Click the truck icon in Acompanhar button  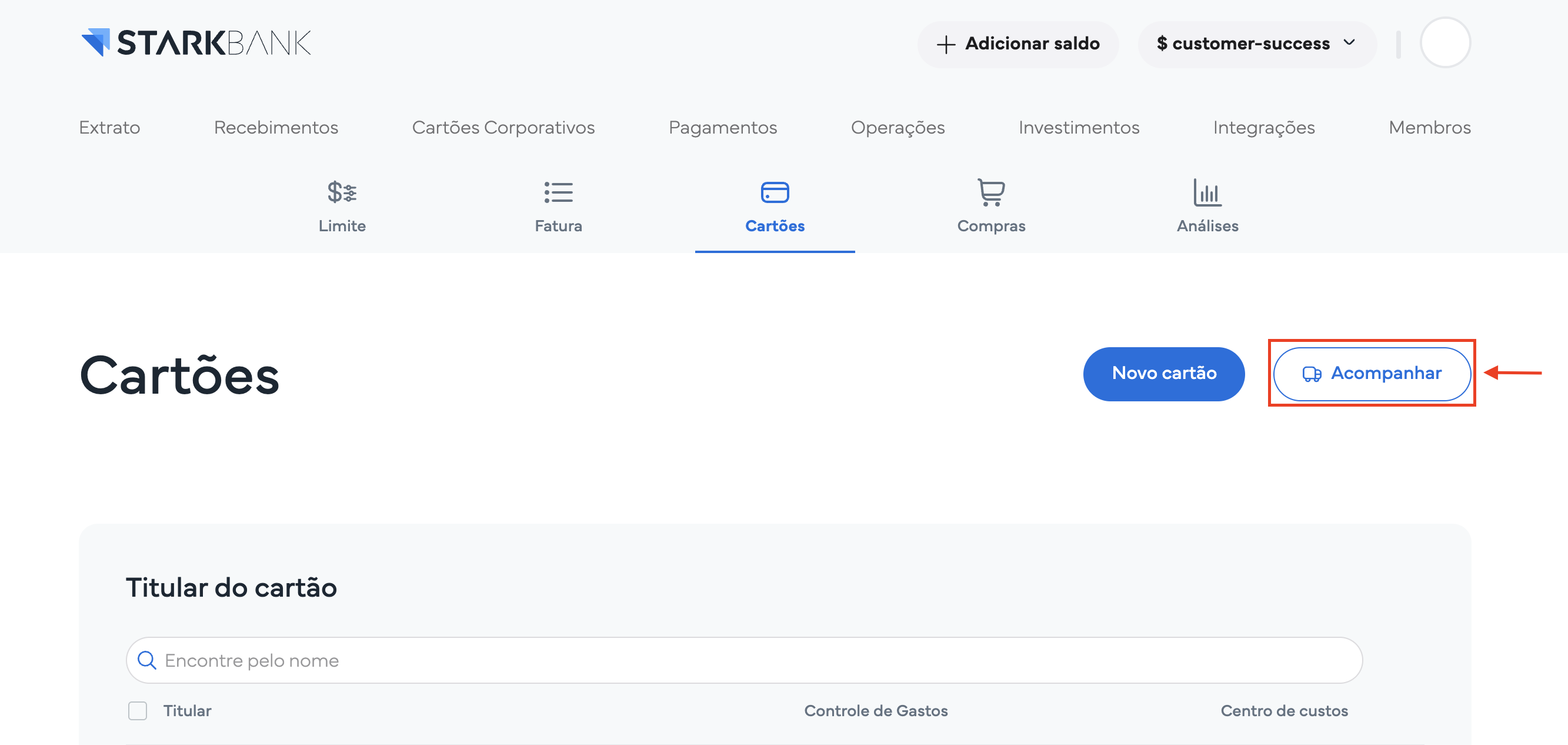[1312, 374]
